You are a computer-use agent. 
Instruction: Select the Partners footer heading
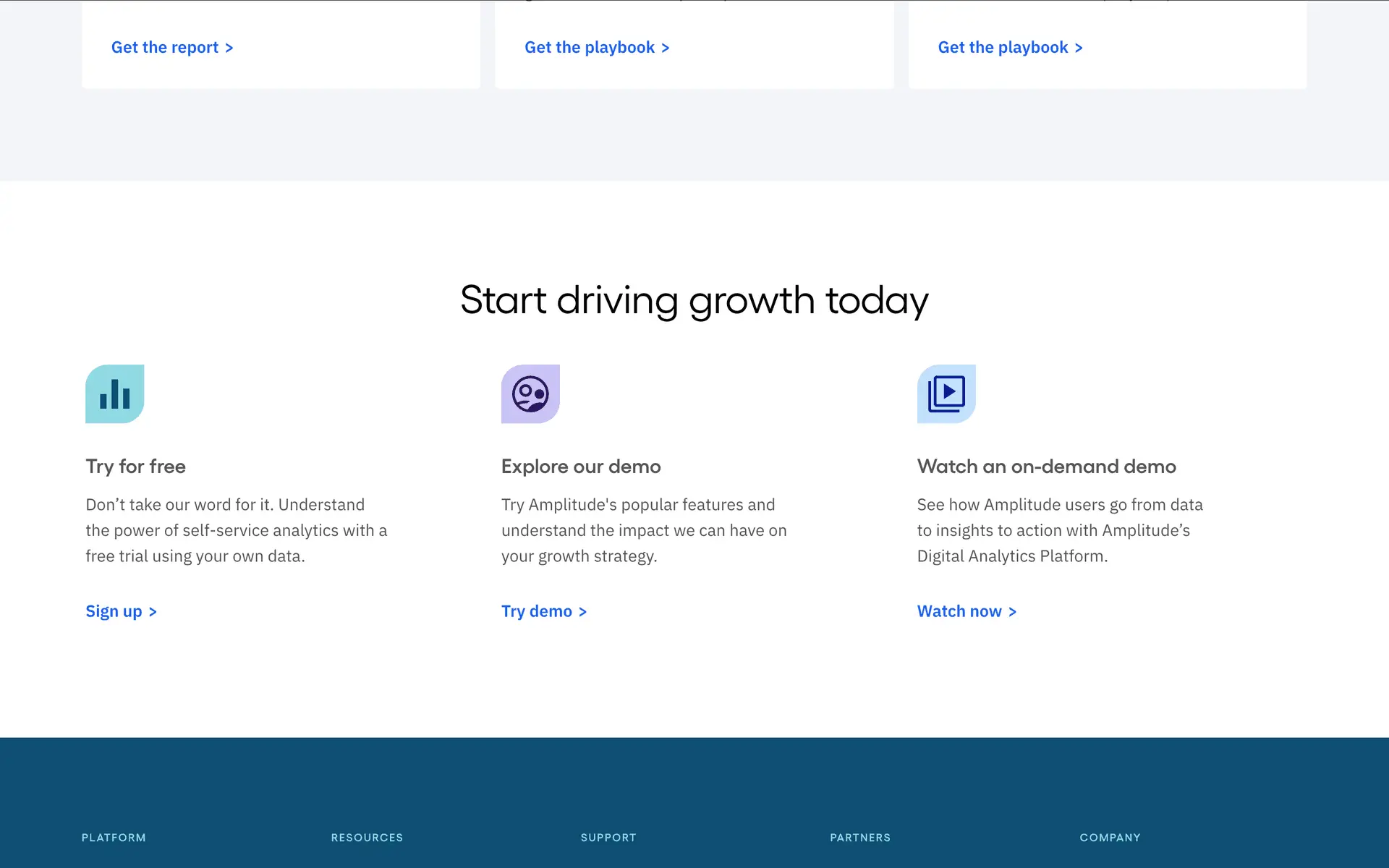pyautogui.click(x=860, y=838)
